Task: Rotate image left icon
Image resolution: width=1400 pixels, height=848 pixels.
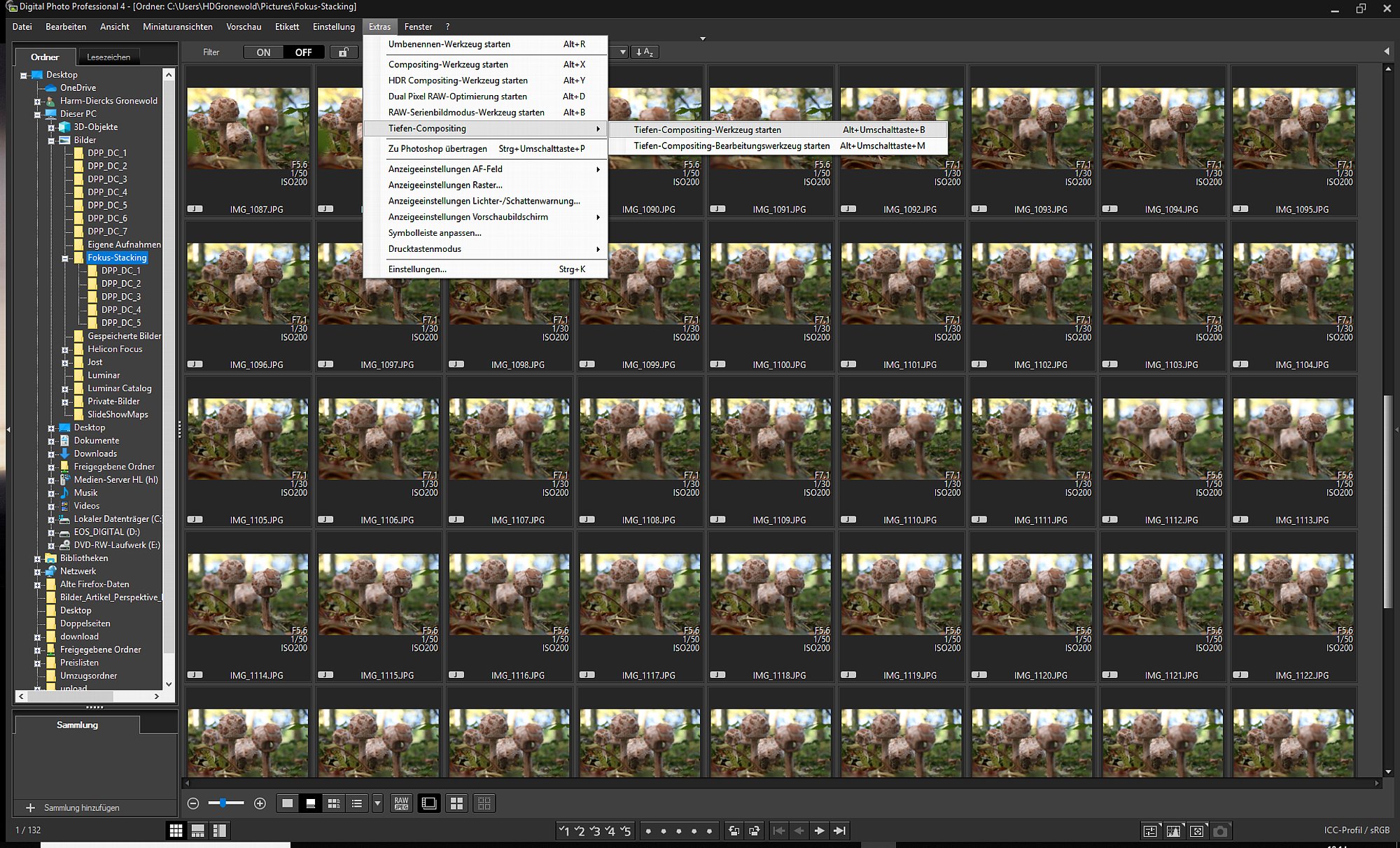Action: (x=734, y=831)
